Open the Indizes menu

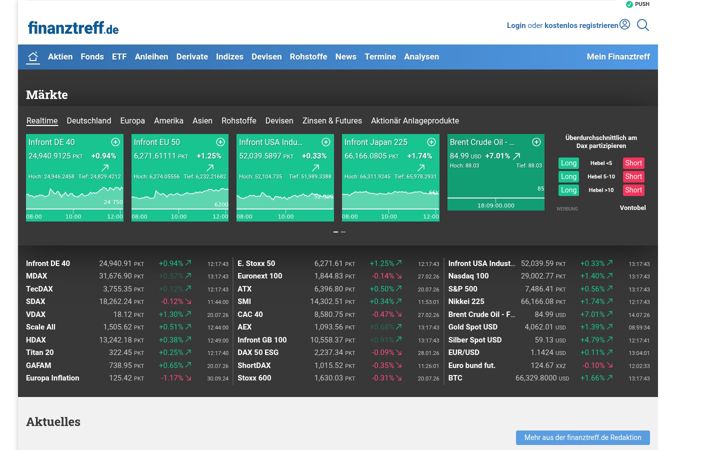[x=230, y=57]
